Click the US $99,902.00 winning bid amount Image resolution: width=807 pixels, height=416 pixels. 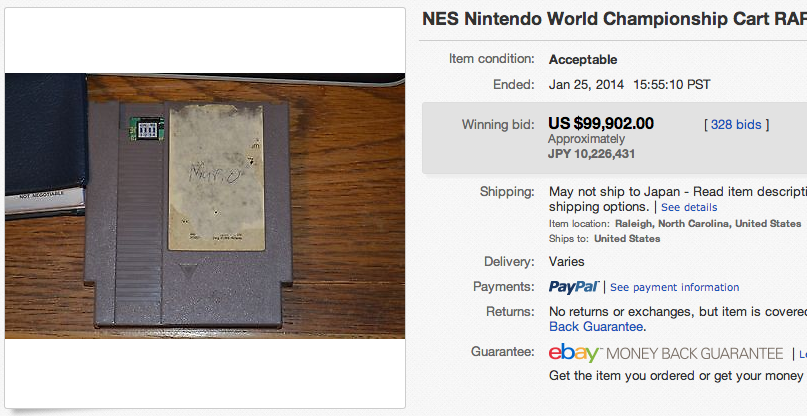pyautogui.click(x=601, y=124)
